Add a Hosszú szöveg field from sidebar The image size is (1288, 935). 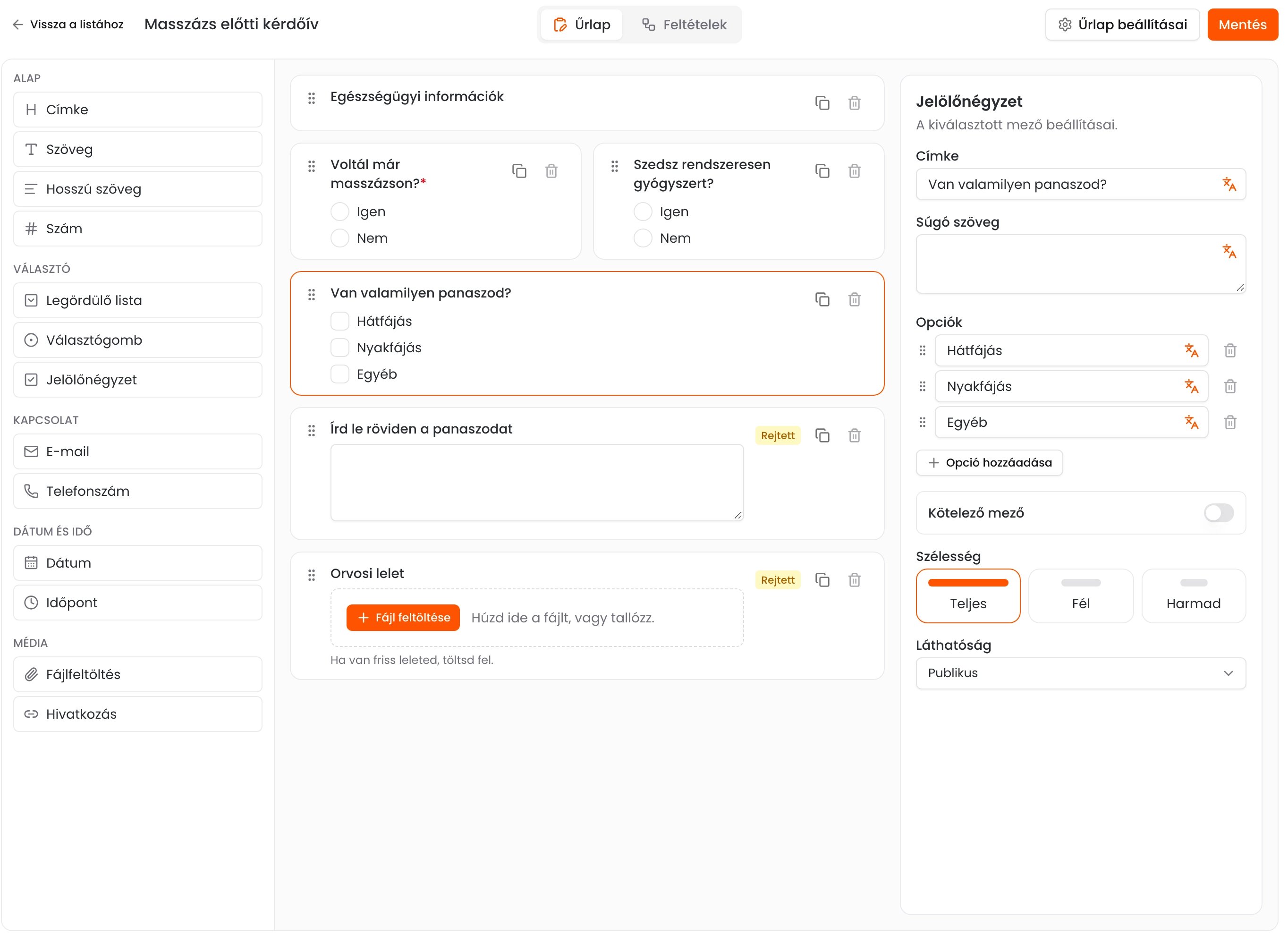pyautogui.click(x=137, y=189)
